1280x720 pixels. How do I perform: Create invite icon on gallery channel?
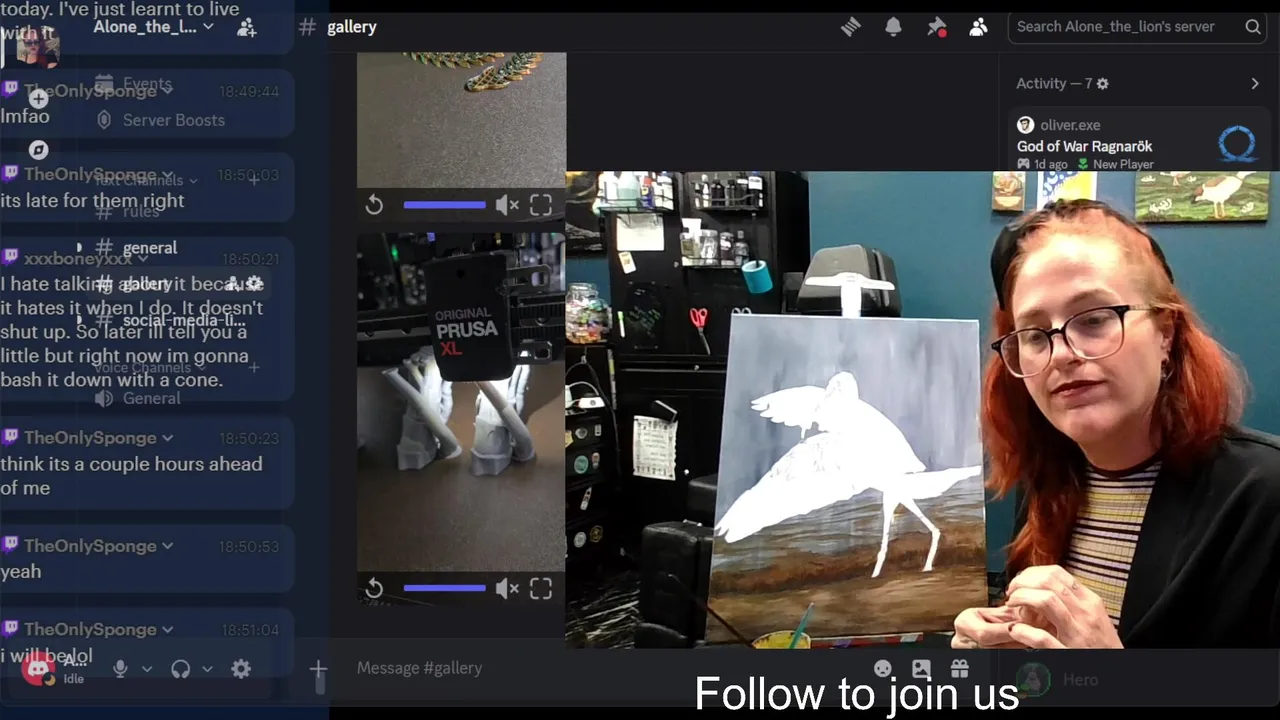[x=233, y=284]
